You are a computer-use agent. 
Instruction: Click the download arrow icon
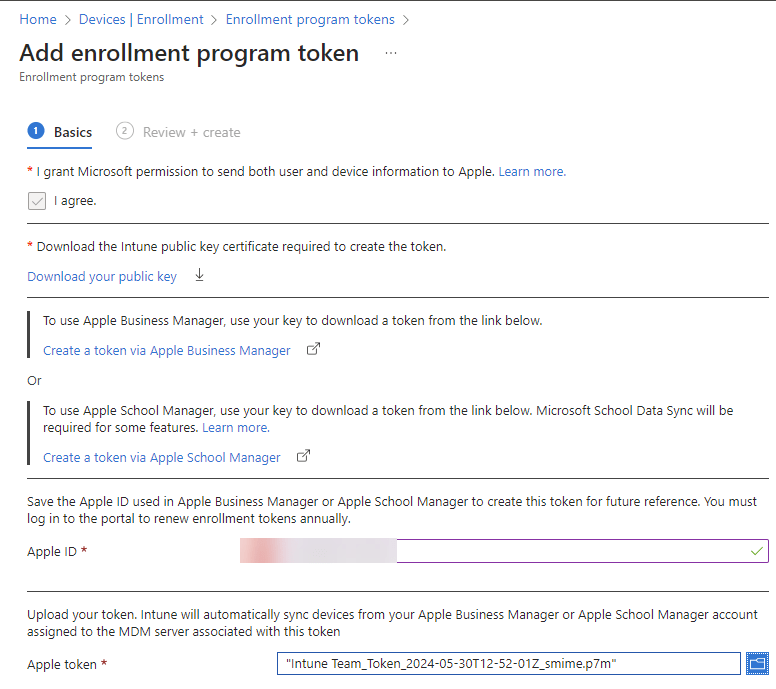click(199, 275)
